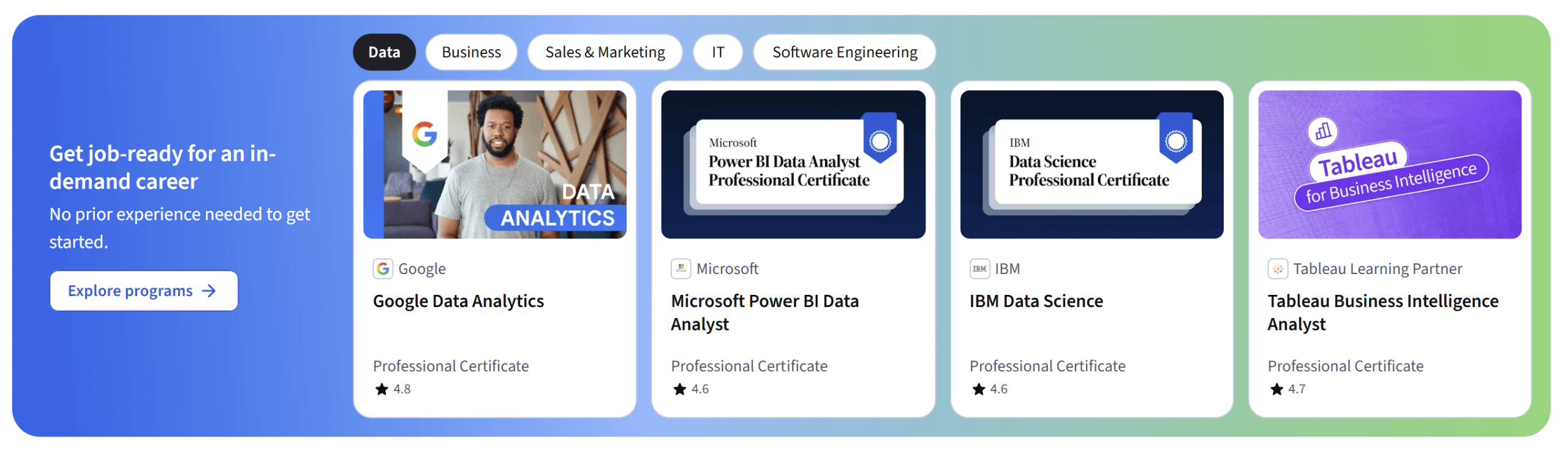The height and width of the screenshot is (453, 1568).
Task: Click the Get job-ready for an in-demand career heading
Action: pyautogui.click(x=162, y=167)
